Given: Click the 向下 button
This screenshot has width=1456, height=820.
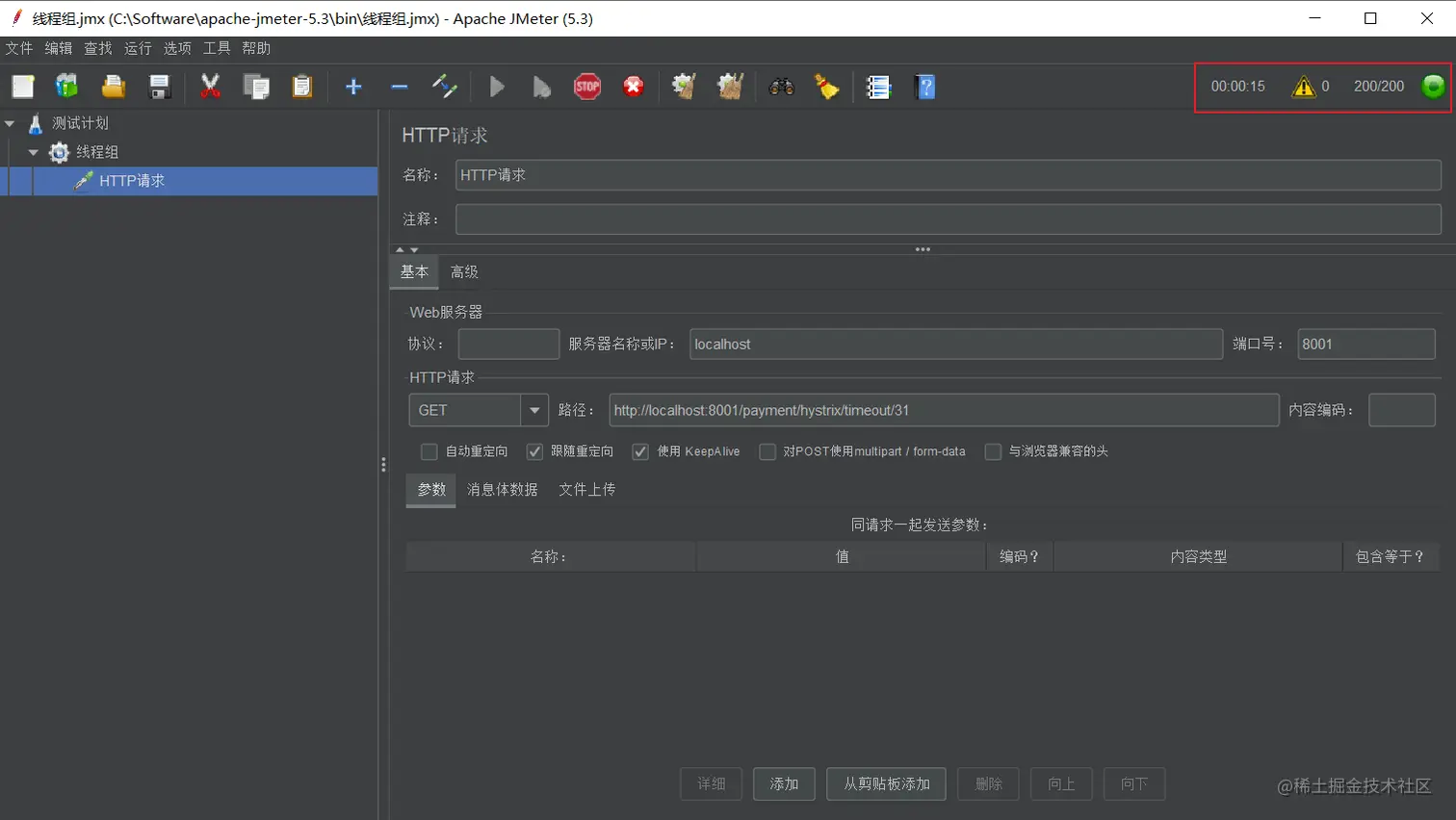Looking at the screenshot, I should click(x=1134, y=784).
